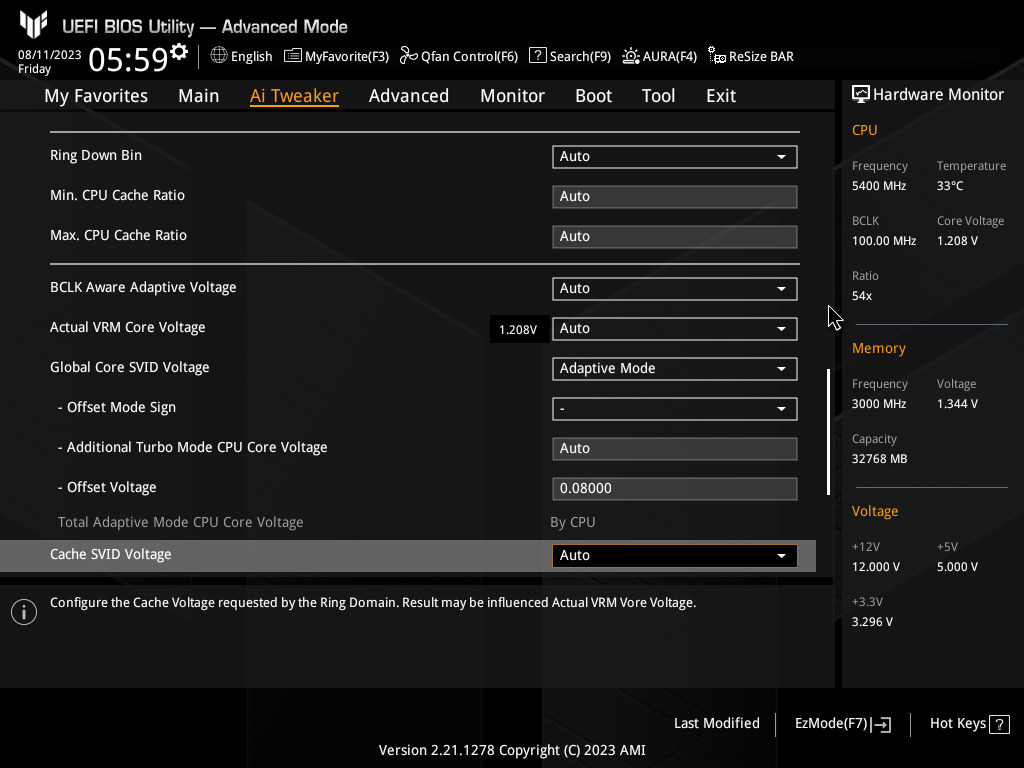Click Version 2.21.1278 copyright text
This screenshot has height=768, width=1024.
point(512,750)
